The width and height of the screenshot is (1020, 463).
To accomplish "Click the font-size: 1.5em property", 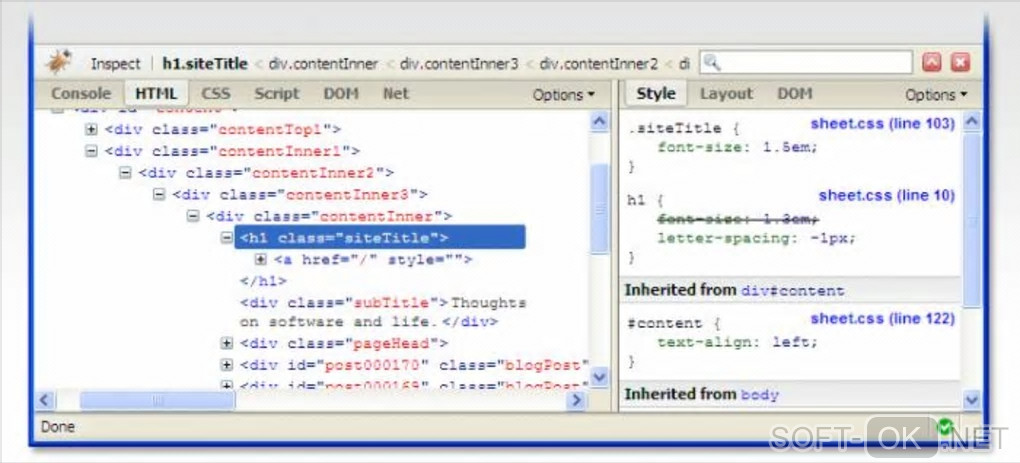I will 737,147.
